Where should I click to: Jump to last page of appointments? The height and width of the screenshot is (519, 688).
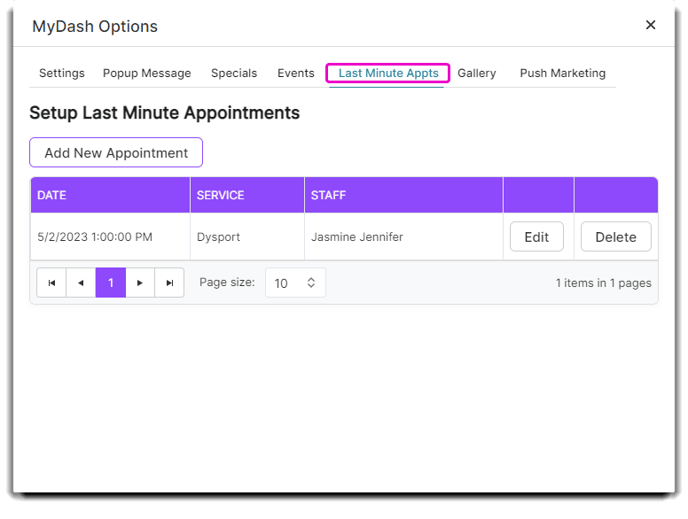169,283
